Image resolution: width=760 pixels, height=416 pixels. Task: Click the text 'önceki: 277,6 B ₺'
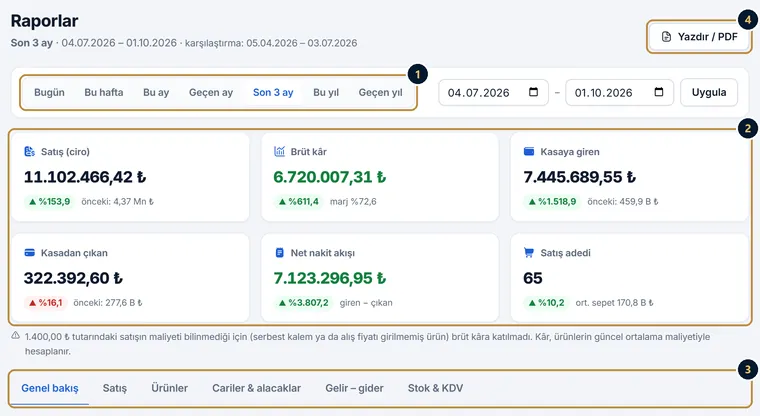[108, 303]
